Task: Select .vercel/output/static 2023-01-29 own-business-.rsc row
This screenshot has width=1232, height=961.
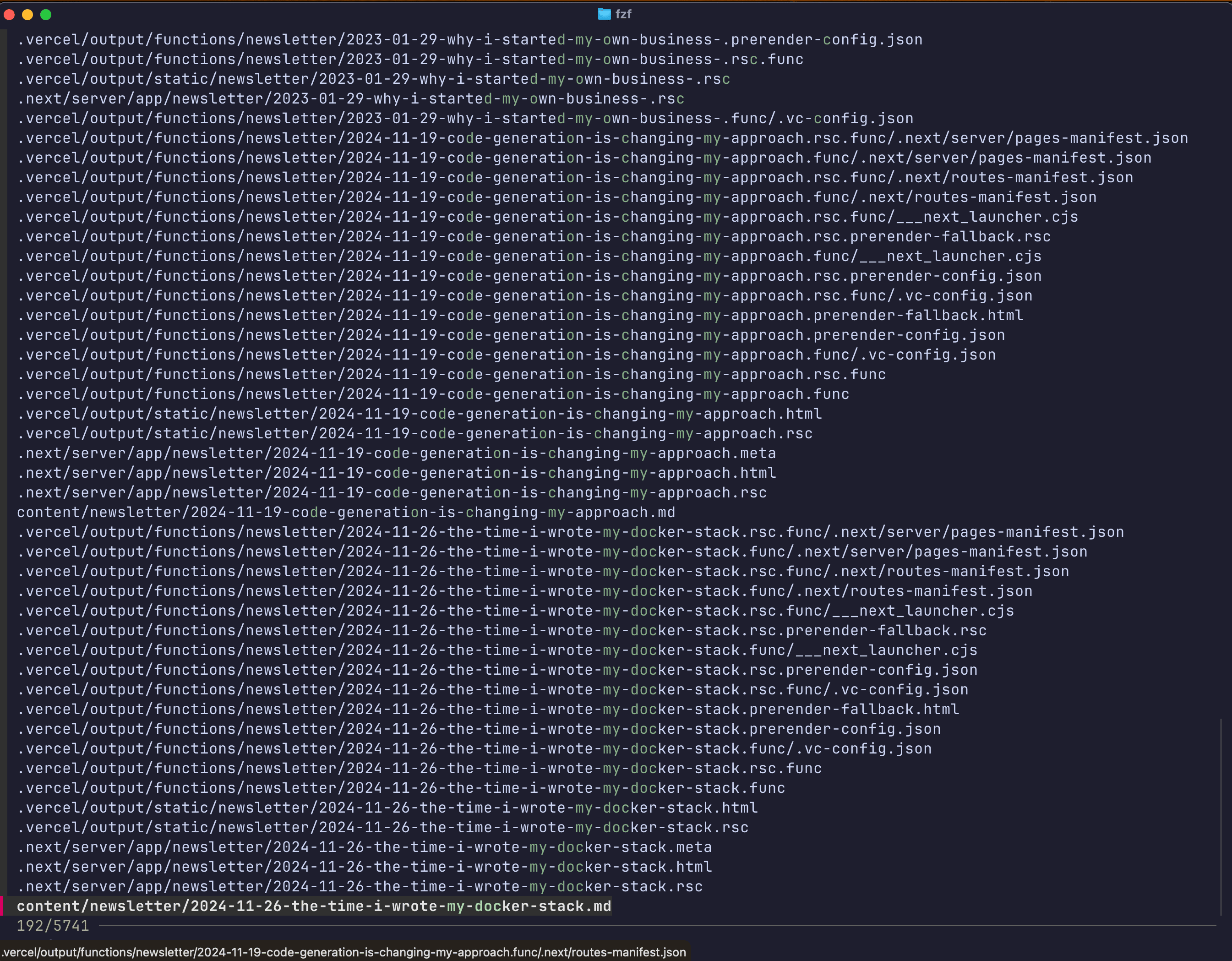Action: point(373,79)
